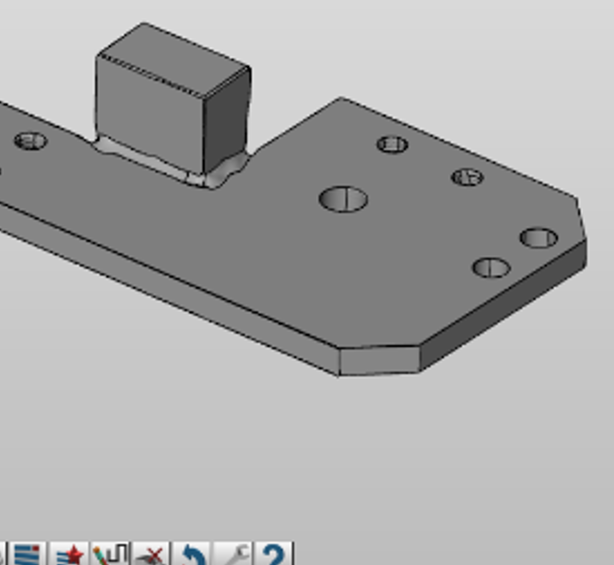The height and width of the screenshot is (565, 614).
Task: Click the blue question mark help icon
Action: 274,554
